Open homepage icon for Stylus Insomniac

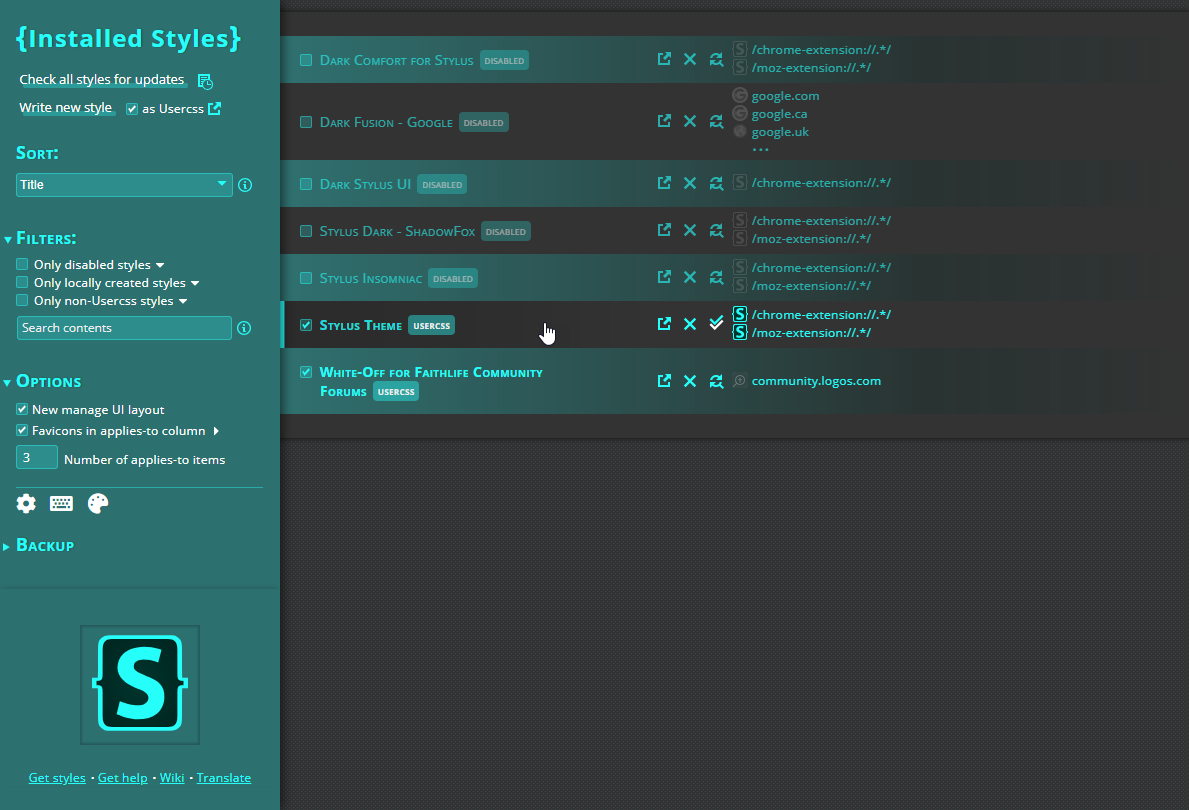[x=664, y=278]
